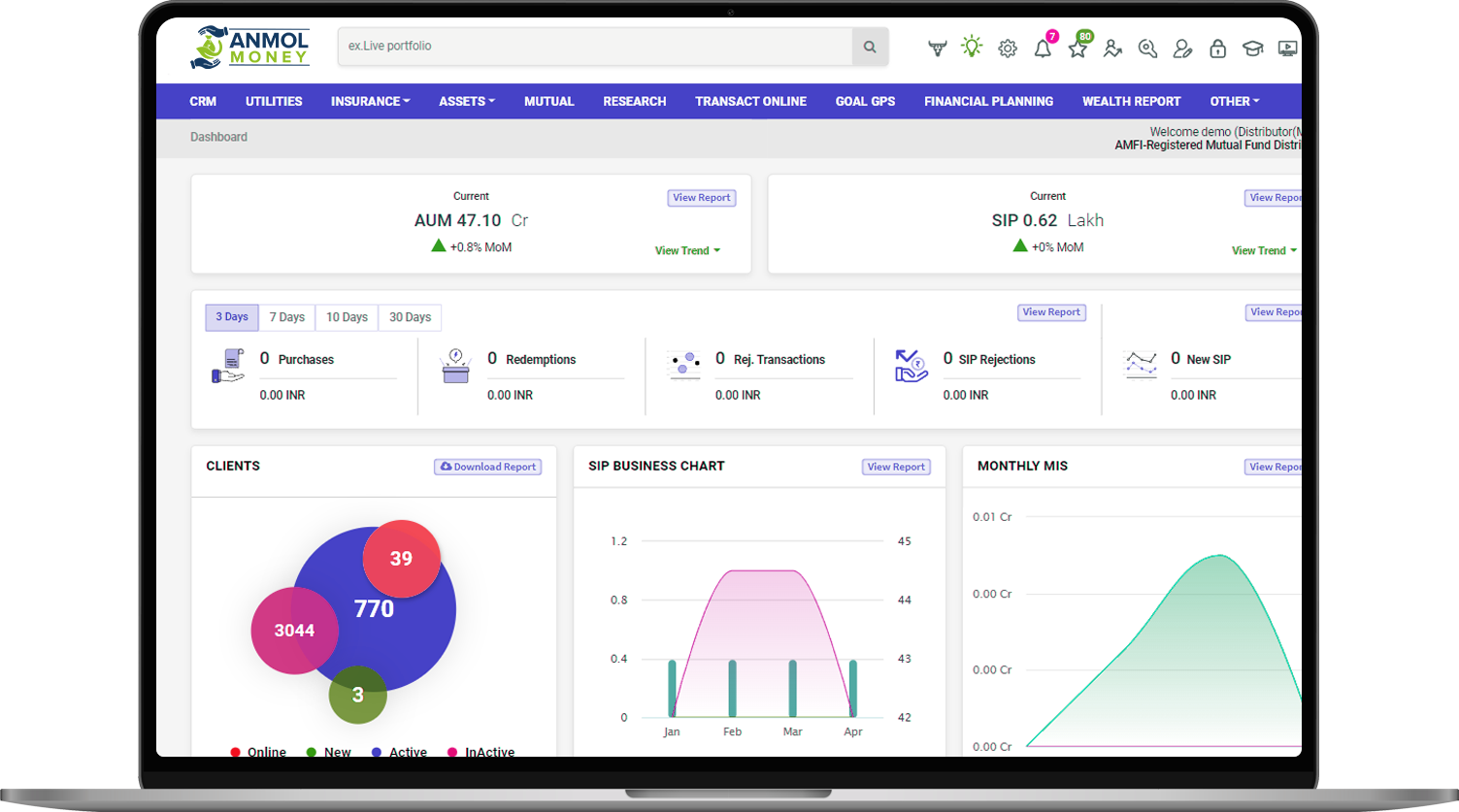Open notifications bell with 7 badge
Screen dimensions: 1459x812
(1043, 49)
